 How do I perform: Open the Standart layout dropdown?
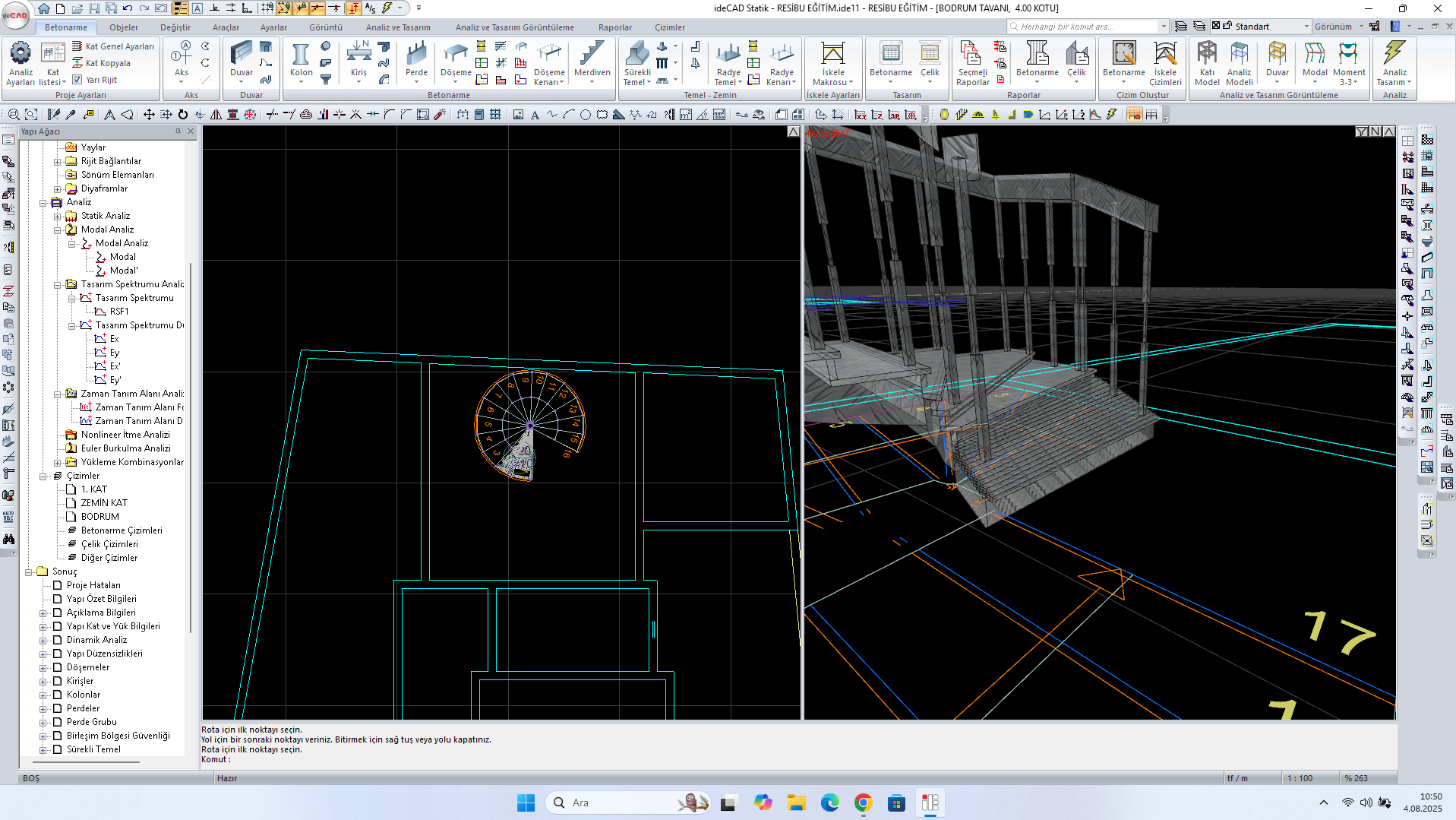pyautogui.click(x=1306, y=27)
